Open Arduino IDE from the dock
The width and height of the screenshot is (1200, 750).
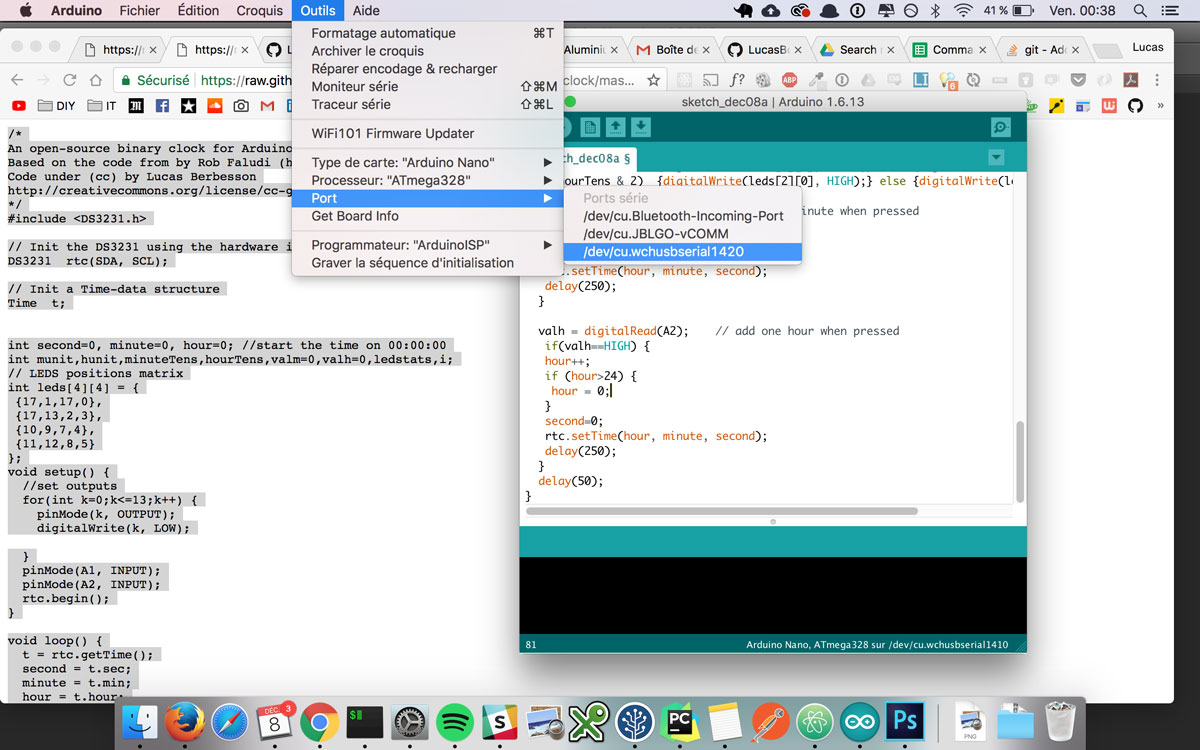pos(859,721)
